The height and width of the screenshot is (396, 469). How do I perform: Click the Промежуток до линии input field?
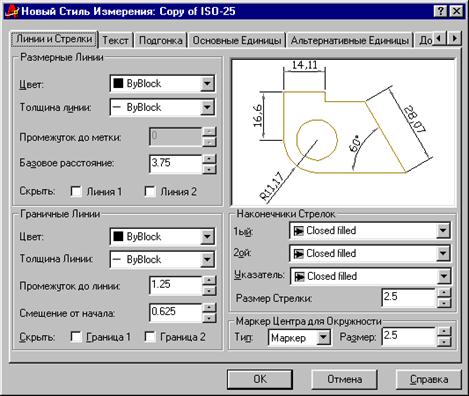pos(176,285)
